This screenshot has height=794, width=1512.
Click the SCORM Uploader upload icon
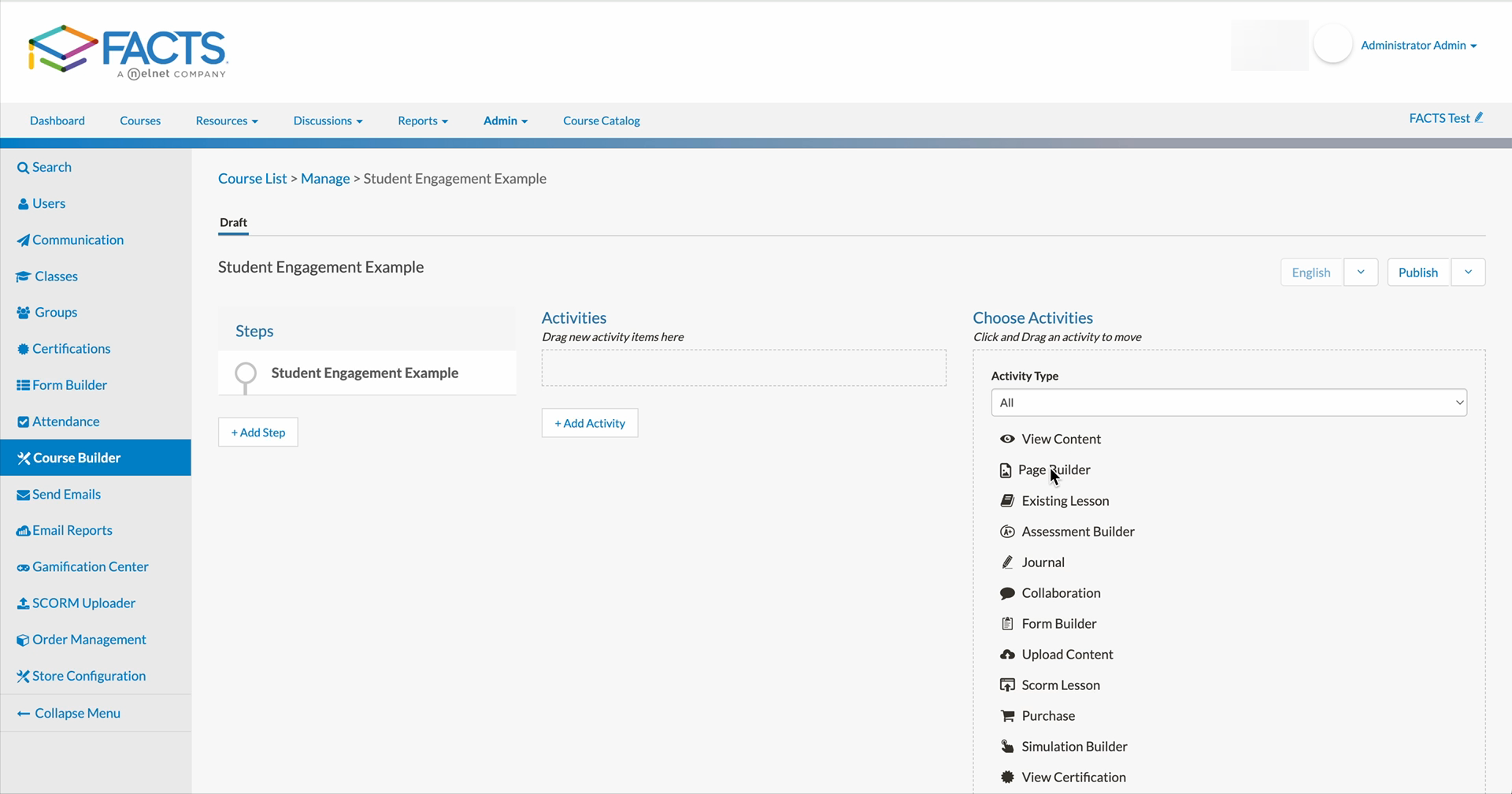(x=22, y=603)
